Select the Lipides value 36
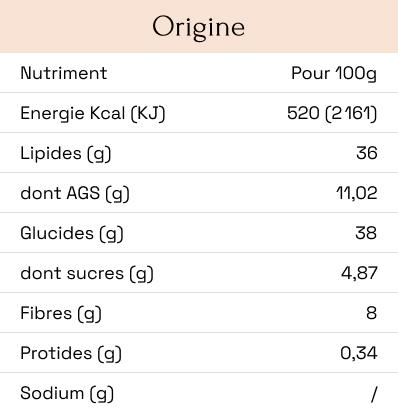Screen dimensions: 398x412 [x=367, y=153]
